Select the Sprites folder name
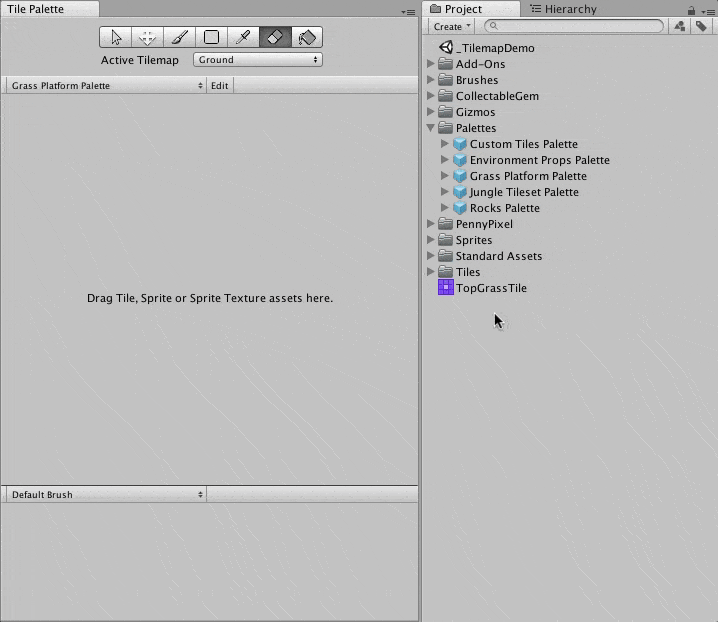Screen dimensions: 718x622 point(474,240)
